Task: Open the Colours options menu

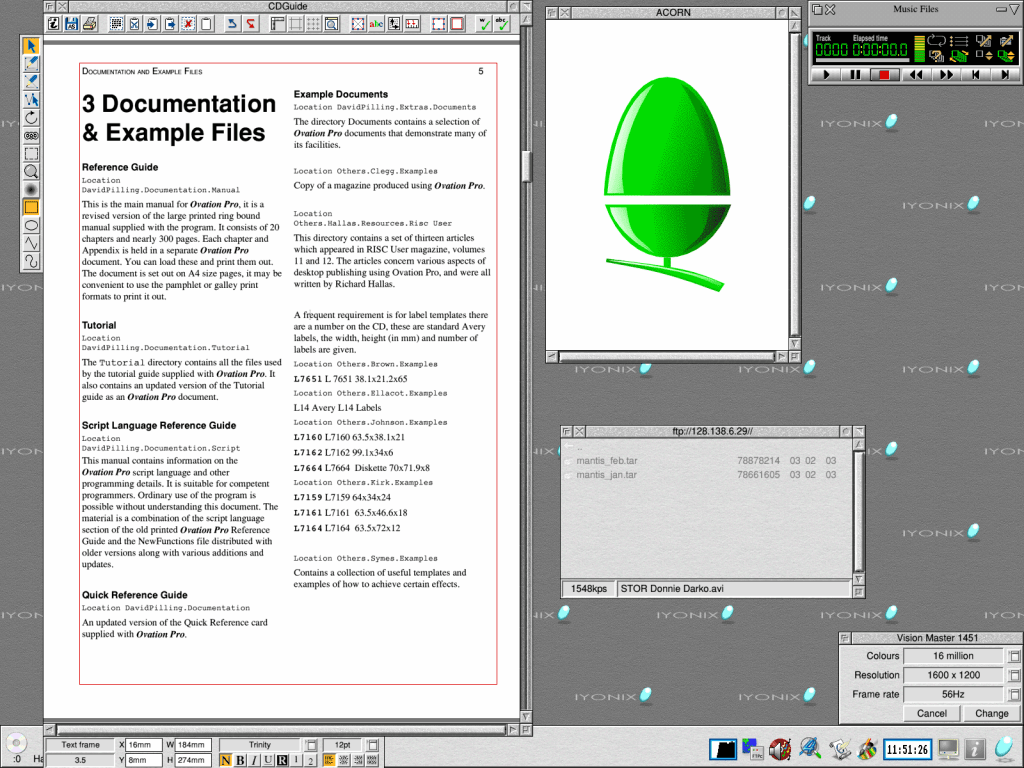Action: [x=1013, y=656]
